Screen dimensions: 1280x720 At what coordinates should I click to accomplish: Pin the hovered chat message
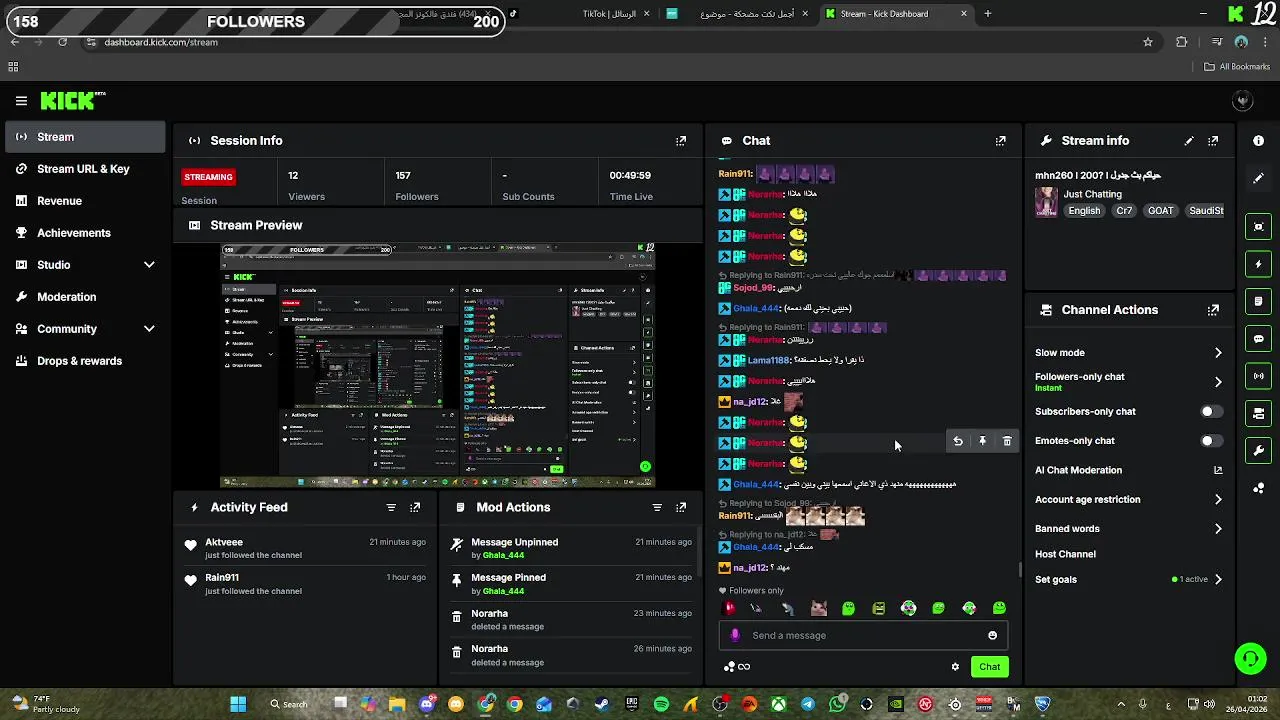coord(982,441)
